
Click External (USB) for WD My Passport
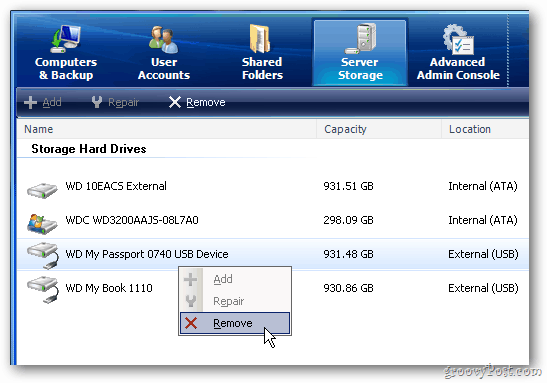click(483, 254)
